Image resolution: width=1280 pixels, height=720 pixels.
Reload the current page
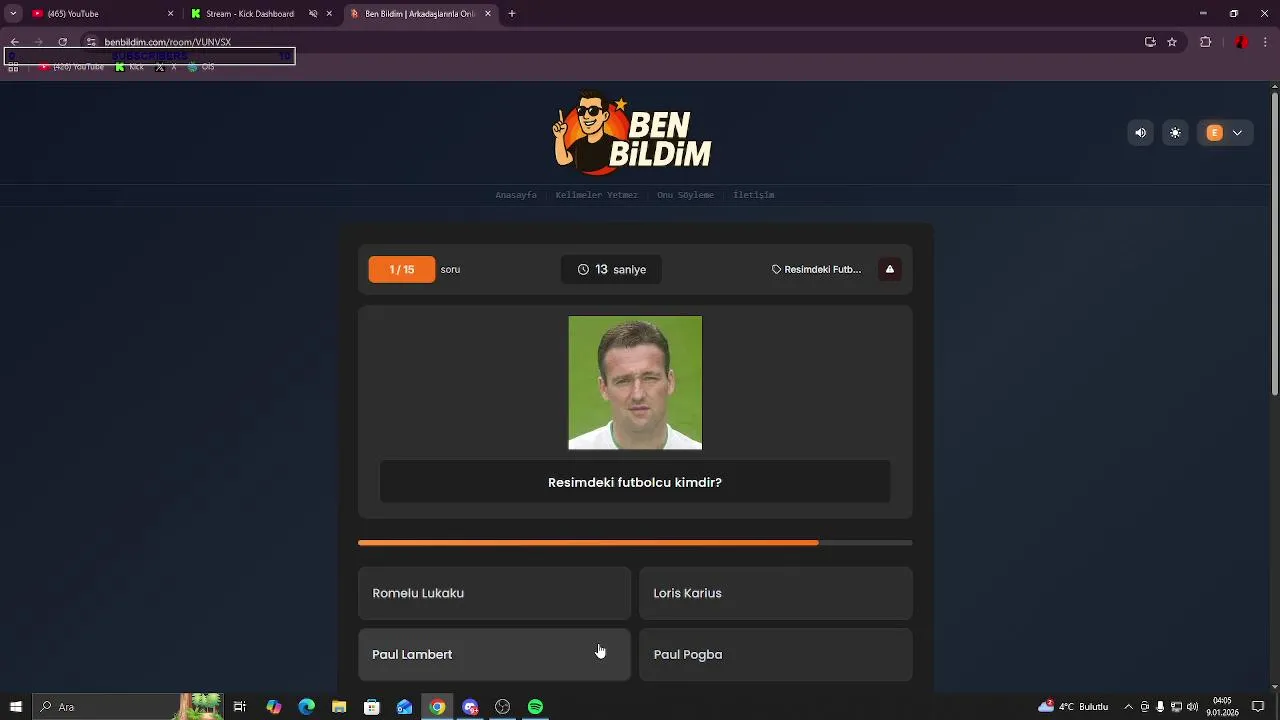coord(62,42)
